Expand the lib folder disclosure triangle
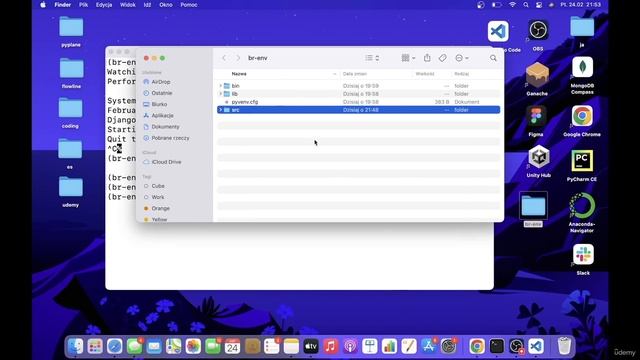640x360 pixels. point(220,94)
